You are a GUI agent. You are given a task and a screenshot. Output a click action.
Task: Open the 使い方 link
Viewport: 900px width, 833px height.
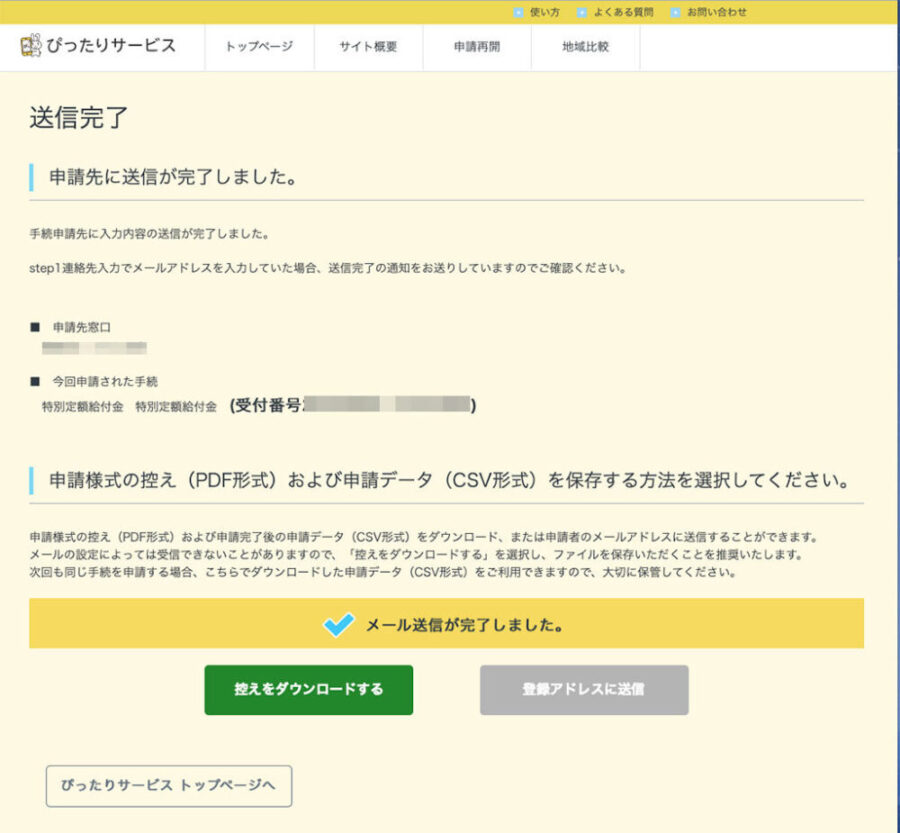pos(544,12)
